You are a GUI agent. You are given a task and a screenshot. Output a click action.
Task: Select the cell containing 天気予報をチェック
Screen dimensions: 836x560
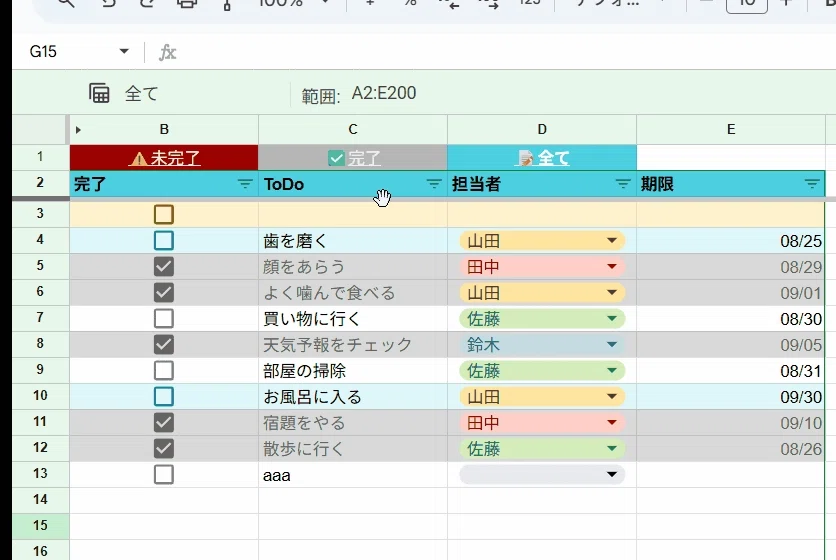[x=353, y=345]
